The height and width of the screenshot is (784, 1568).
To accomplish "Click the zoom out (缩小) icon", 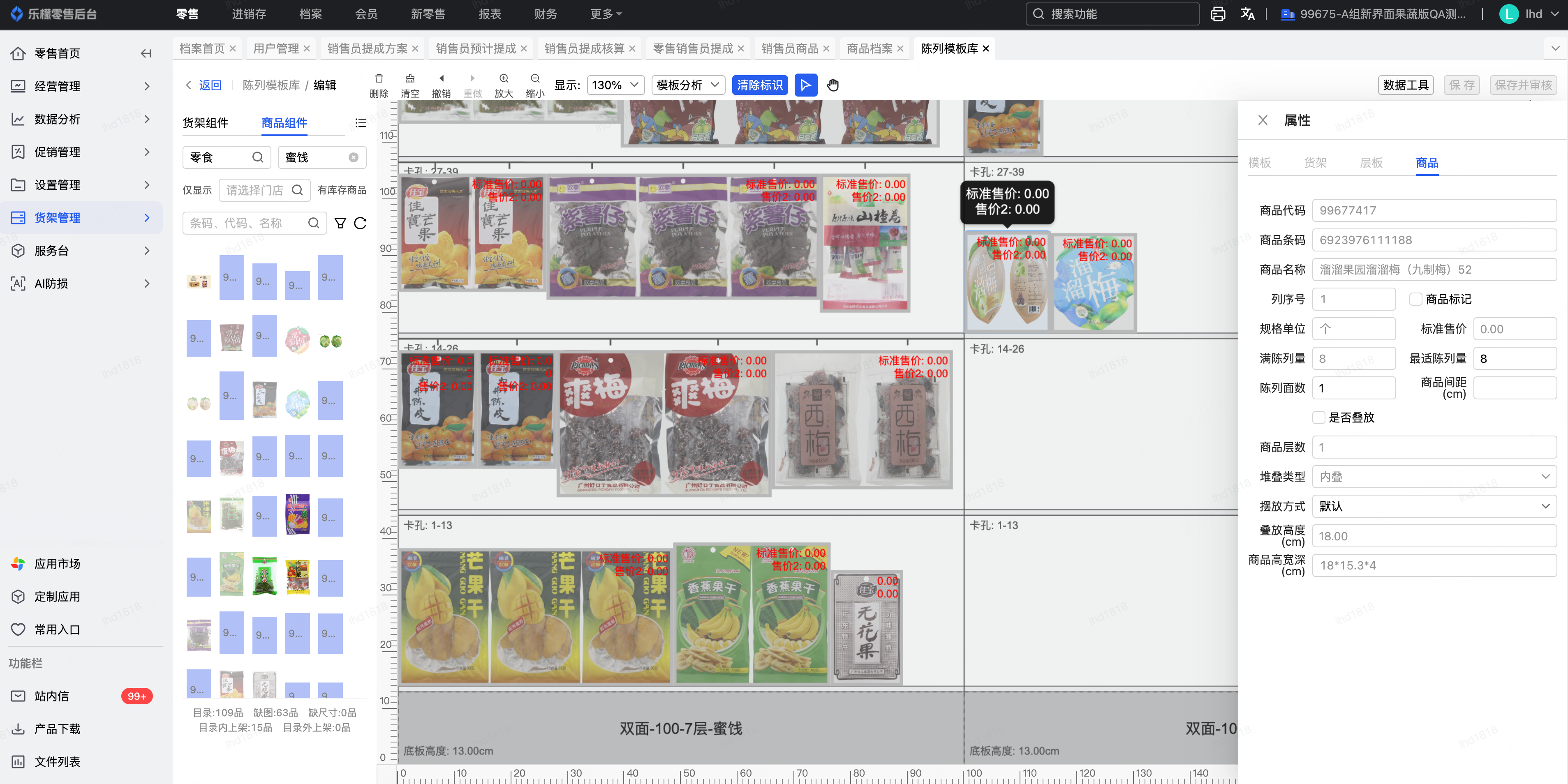I will point(535,79).
